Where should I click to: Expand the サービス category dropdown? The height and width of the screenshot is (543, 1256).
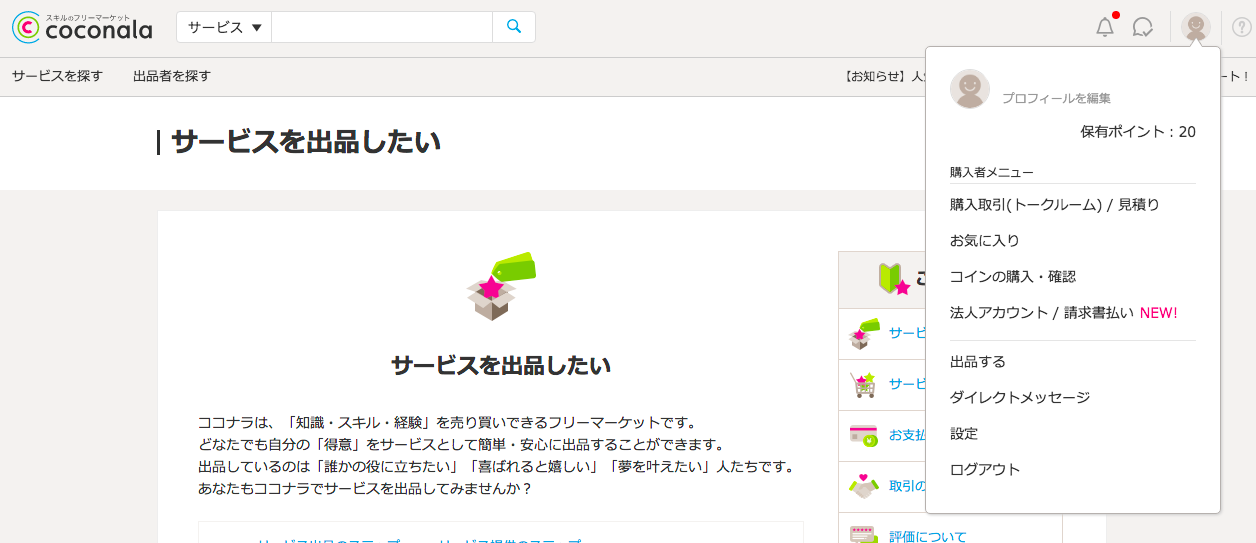click(224, 27)
